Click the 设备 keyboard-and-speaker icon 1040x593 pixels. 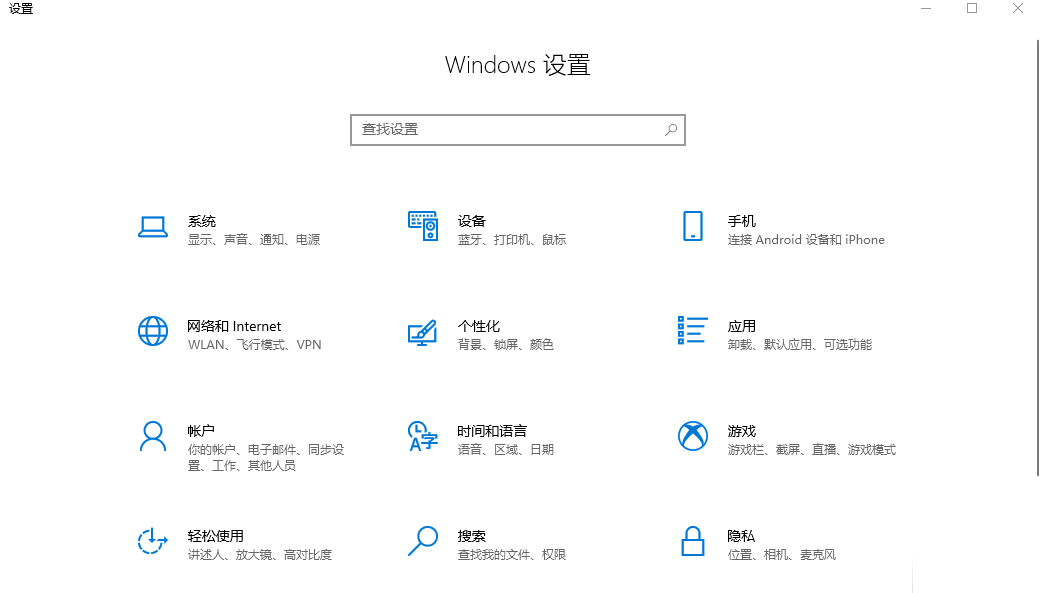(423, 226)
